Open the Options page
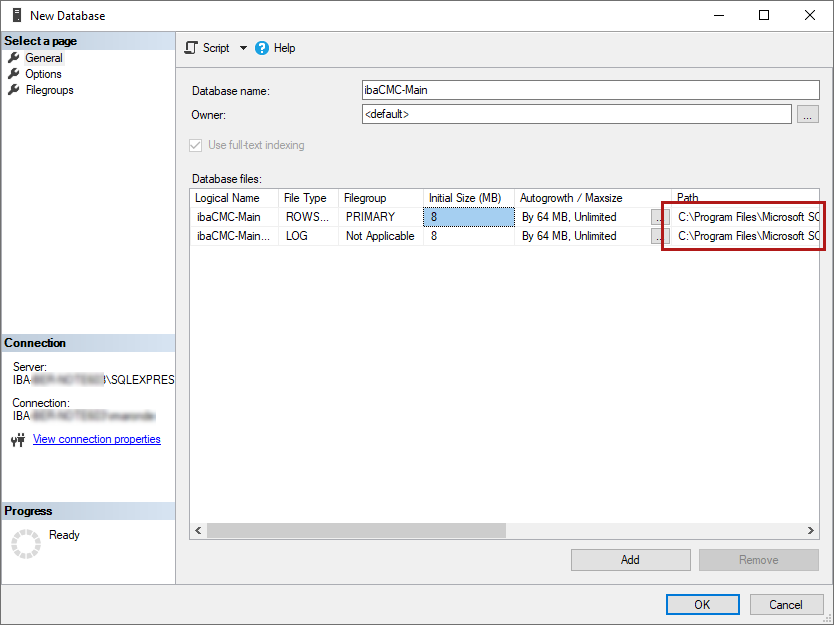Viewport: 834px width, 625px height. 43,74
